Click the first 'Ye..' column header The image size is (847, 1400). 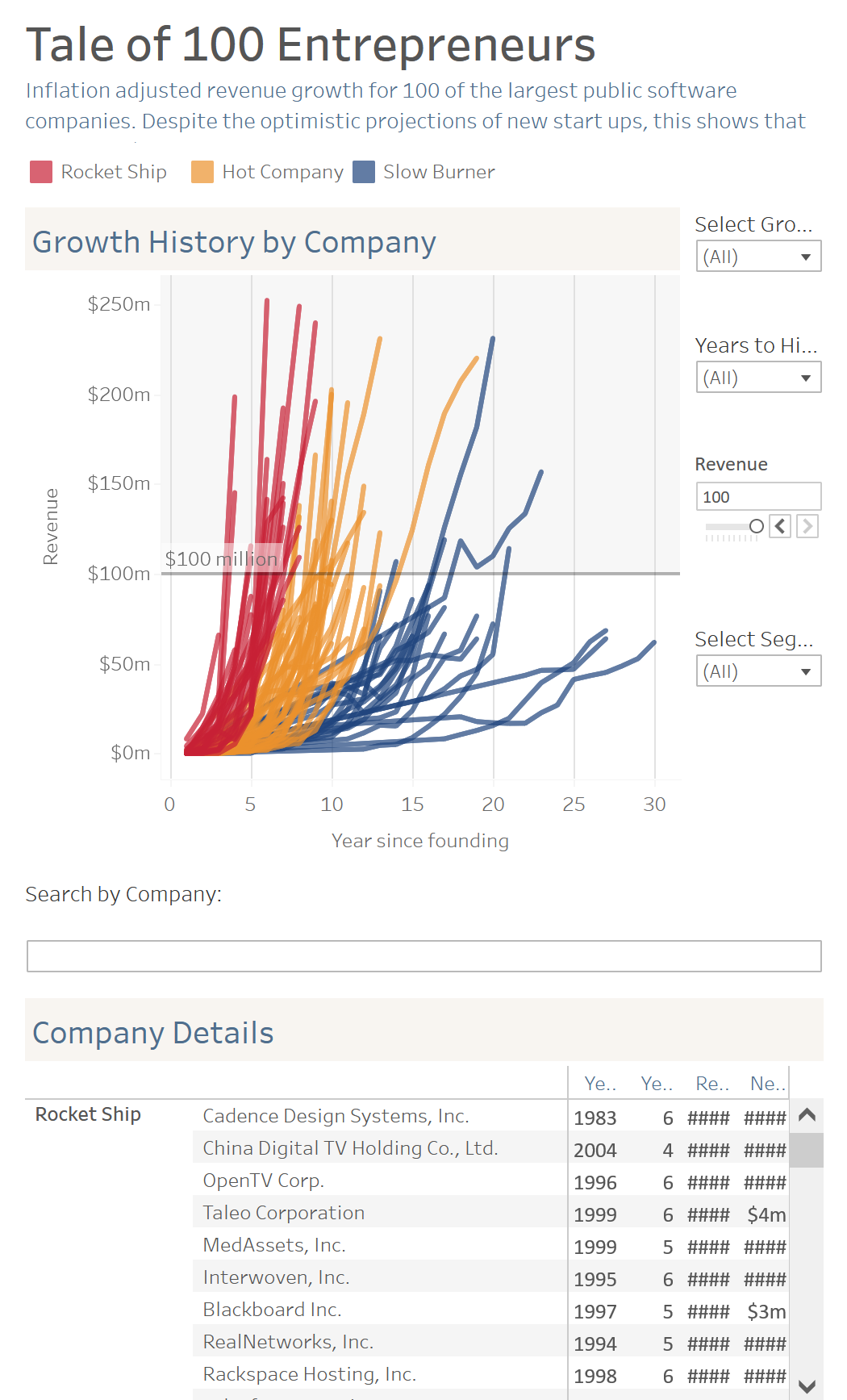tap(600, 1084)
